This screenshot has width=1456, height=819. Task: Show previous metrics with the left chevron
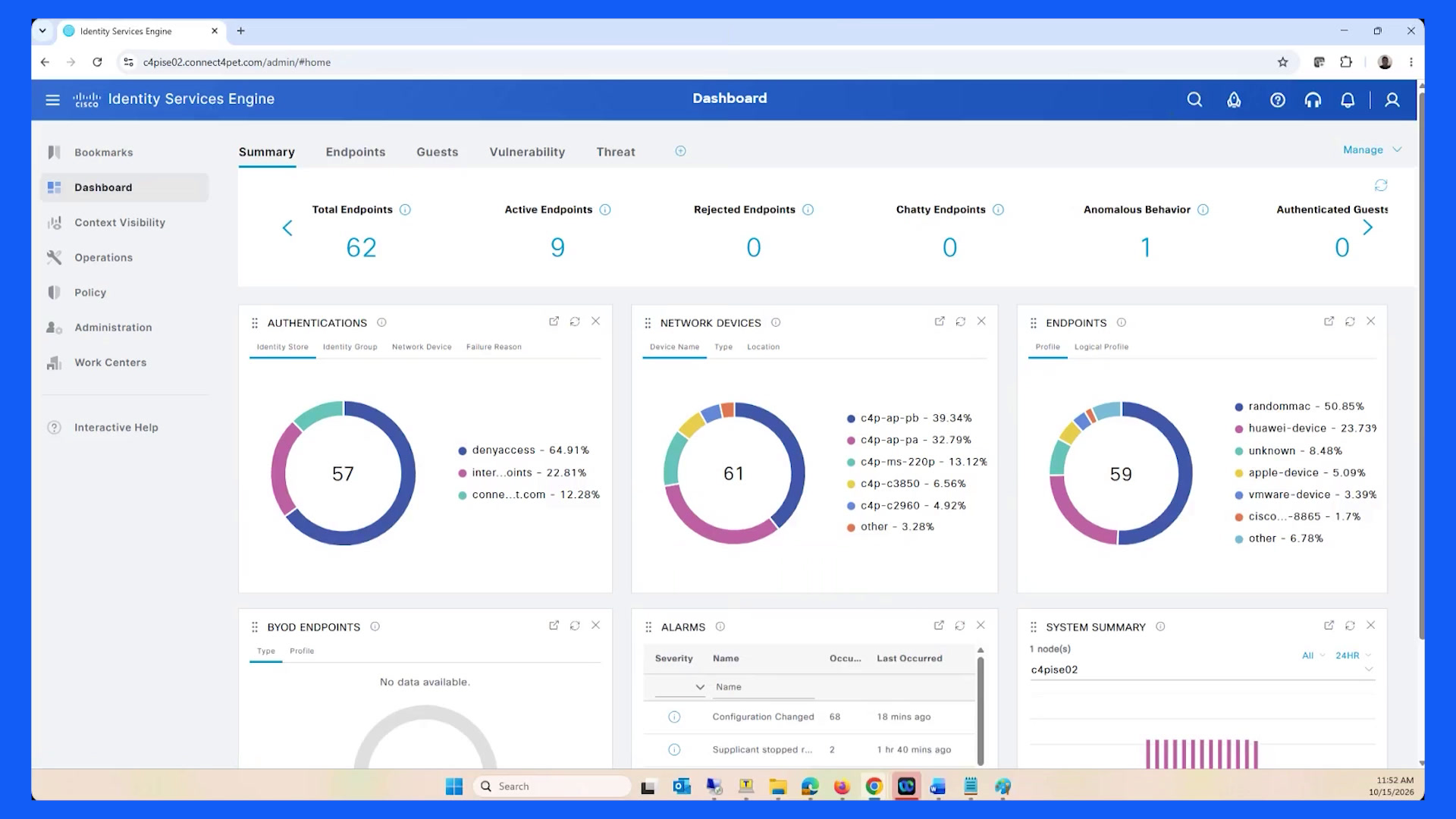(287, 227)
